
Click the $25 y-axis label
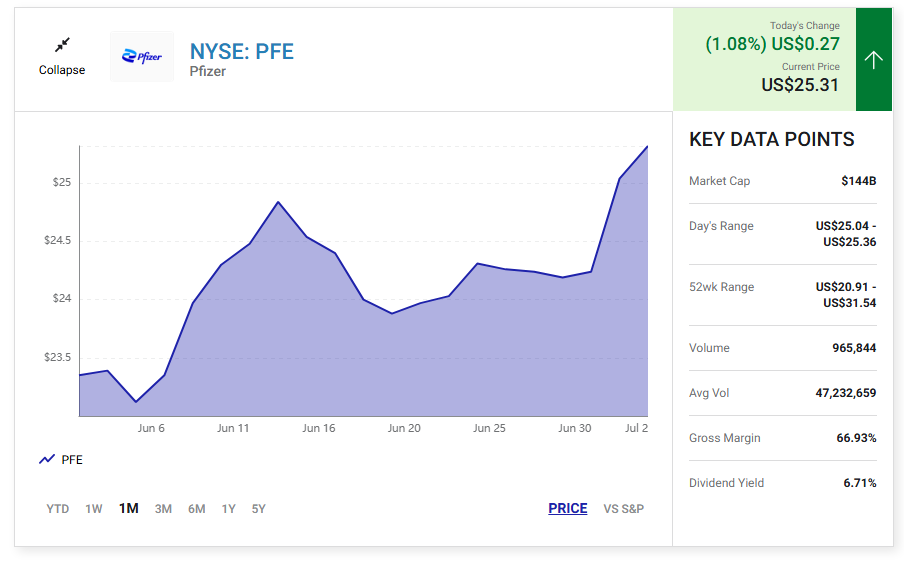tap(62, 182)
